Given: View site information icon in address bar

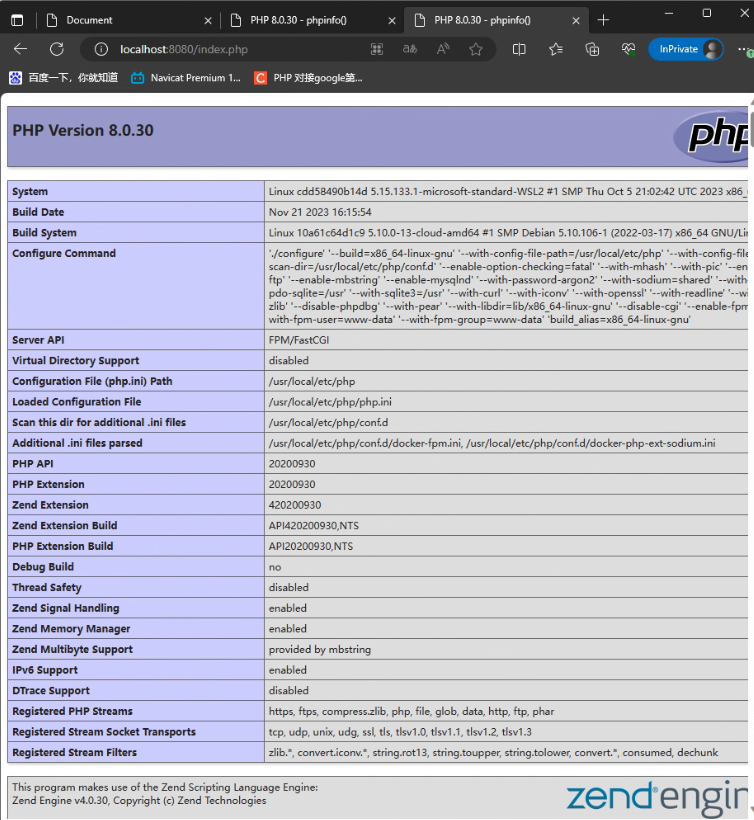Looking at the screenshot, I should [x=101, y=49].
